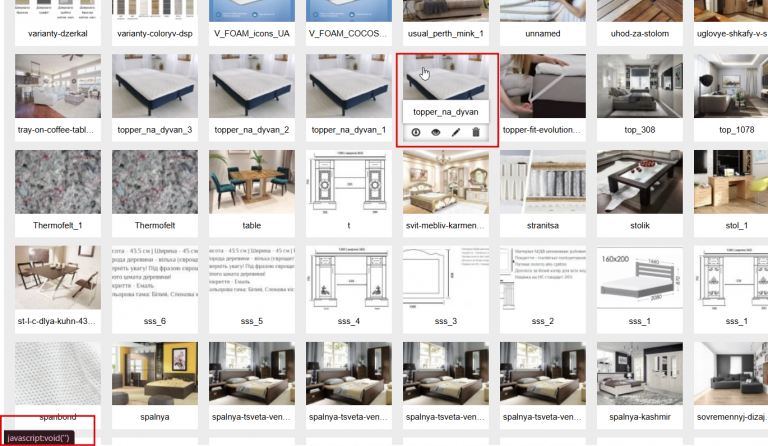Open the drawing thumbnail named t
This screenshot has height=446, width=768.
349,182
